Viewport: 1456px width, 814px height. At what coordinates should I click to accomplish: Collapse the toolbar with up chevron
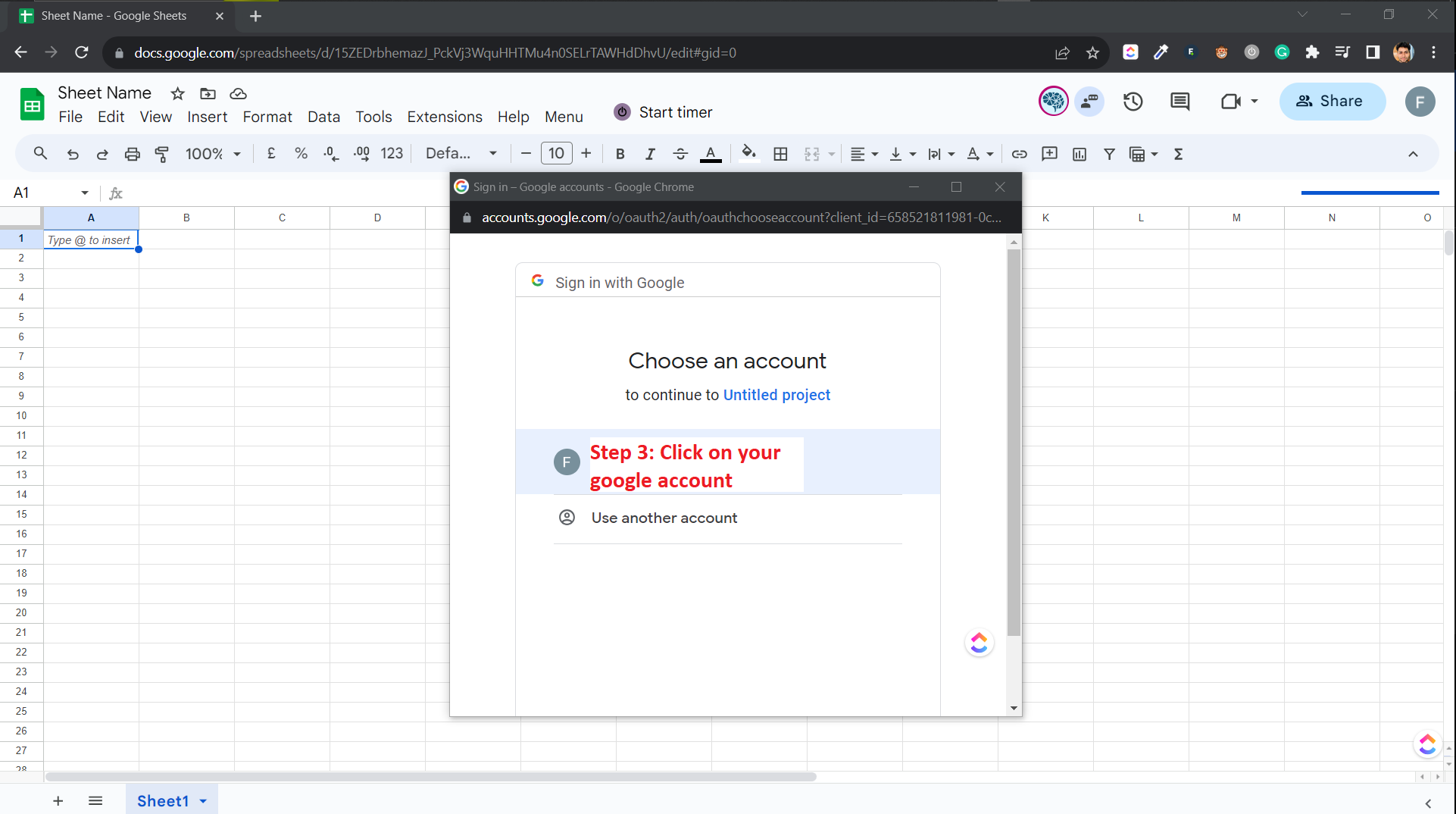[x=1413, y=154]
